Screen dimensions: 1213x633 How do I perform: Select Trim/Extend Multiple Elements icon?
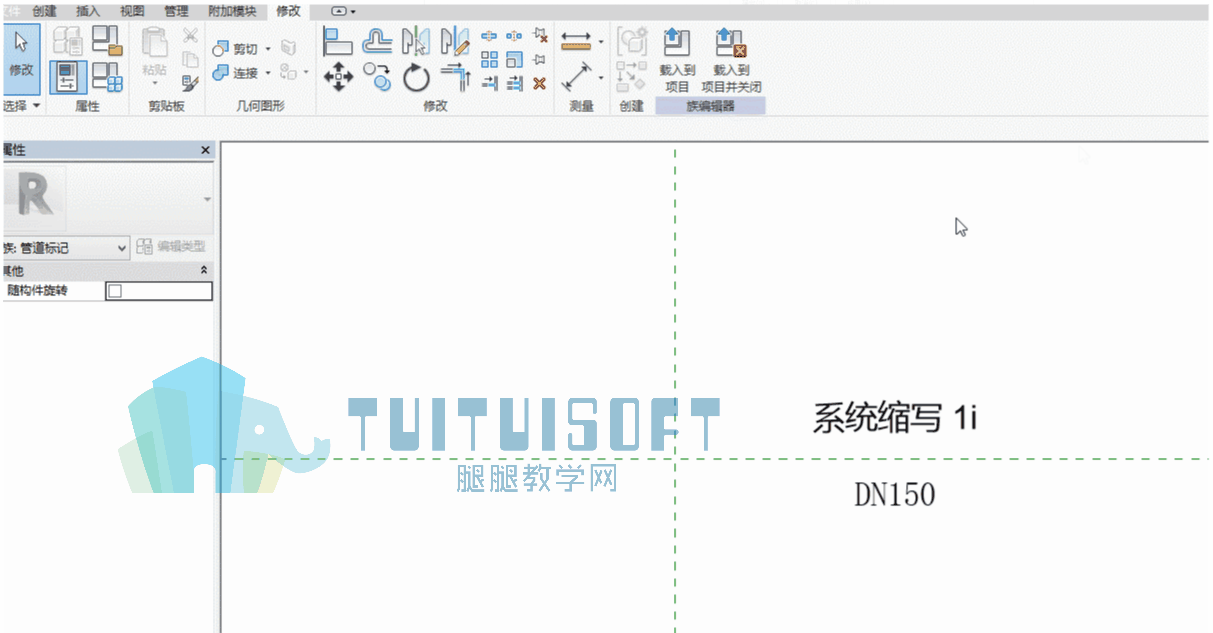514,84
